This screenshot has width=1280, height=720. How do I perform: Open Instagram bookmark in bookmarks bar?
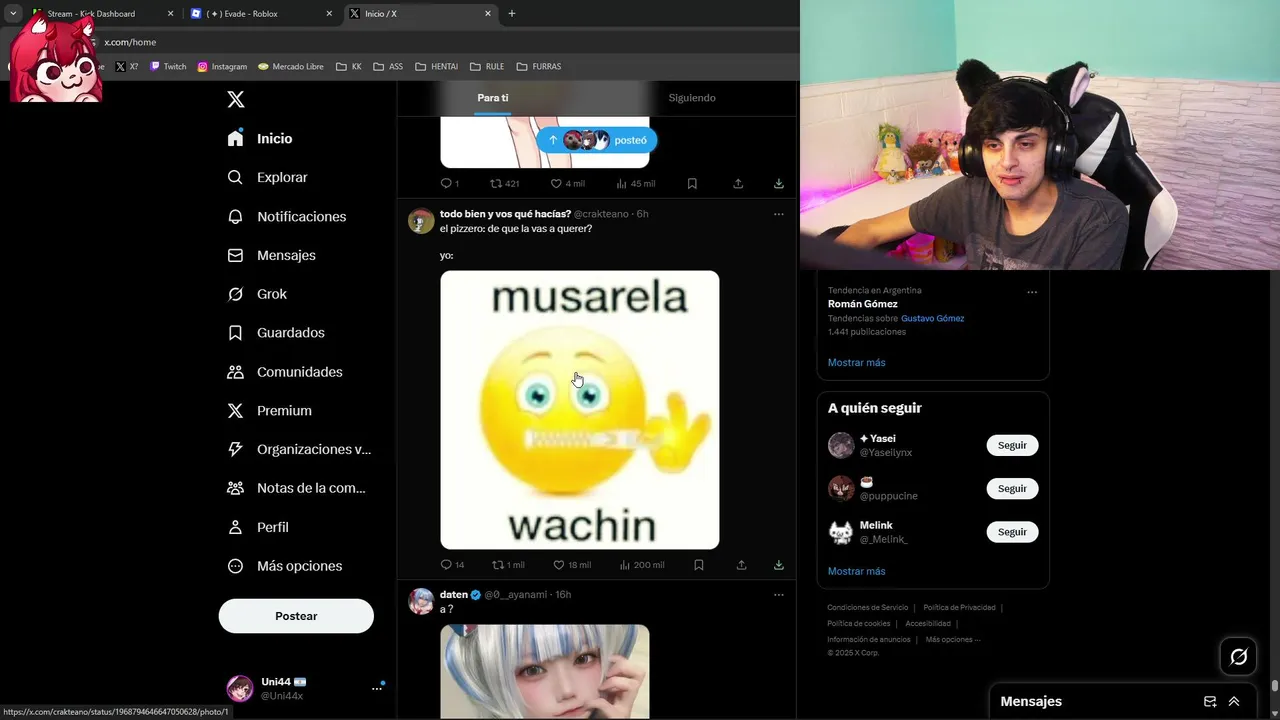[x=222, y=66]
